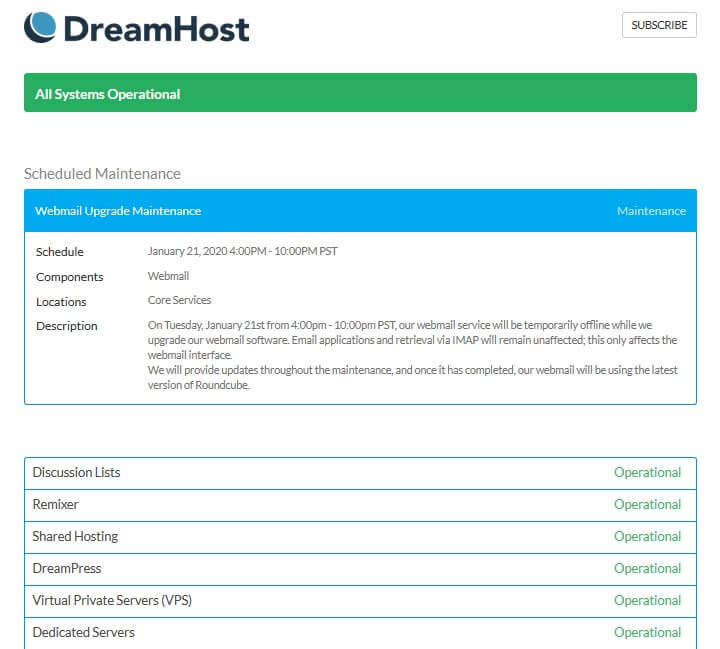Select the Schedule label
This screenshot has height=649, width=720.
click(60, 252)
